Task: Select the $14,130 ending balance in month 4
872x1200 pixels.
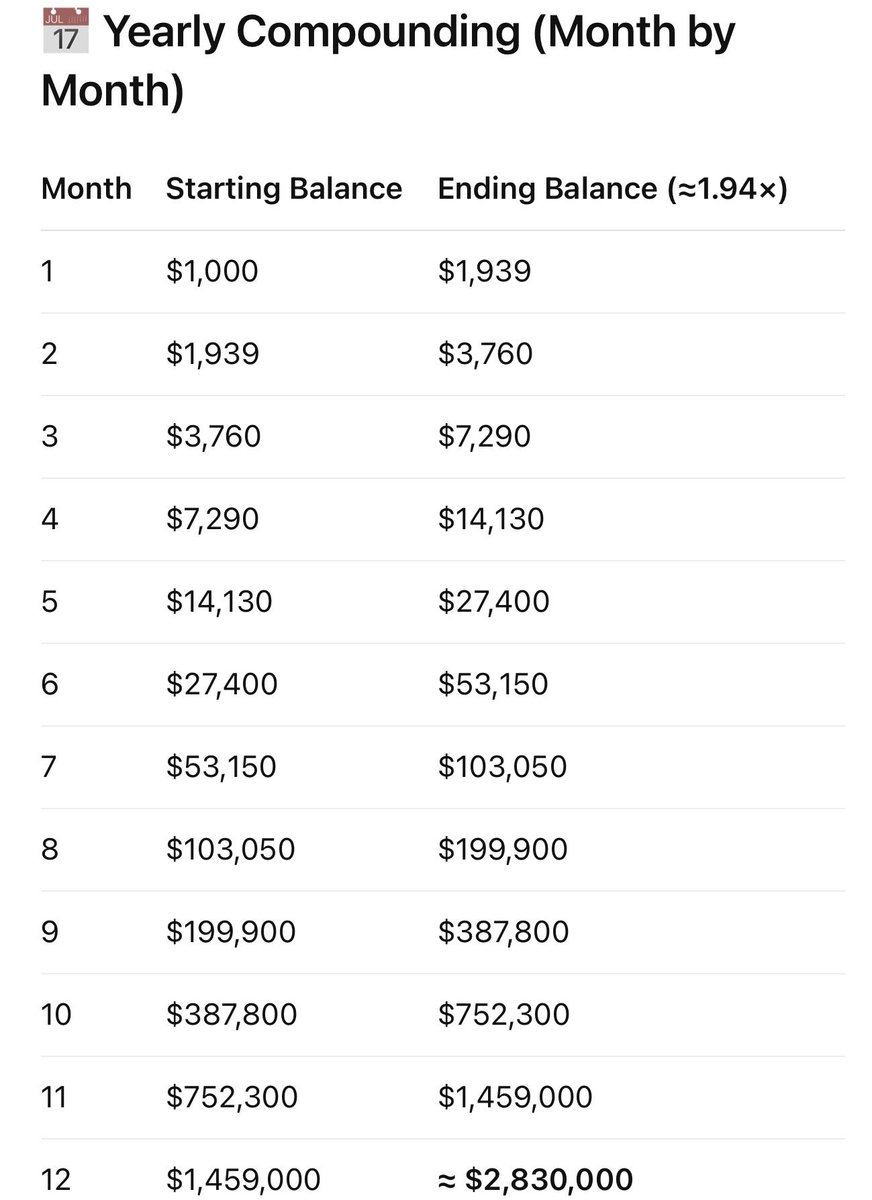Action: click(491, 519)
